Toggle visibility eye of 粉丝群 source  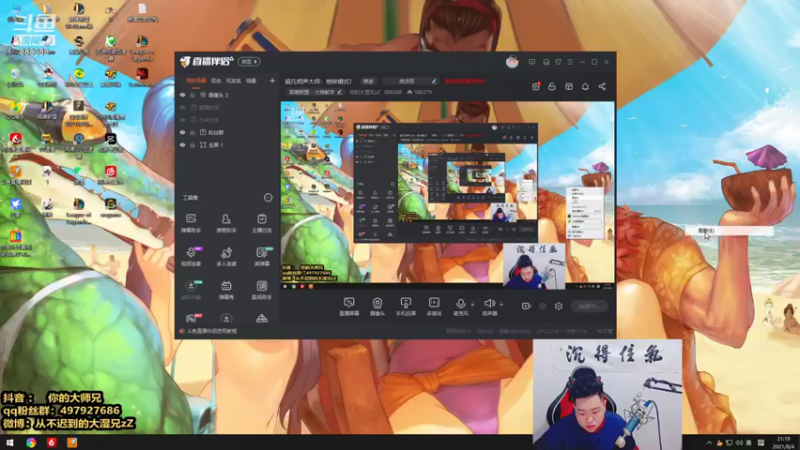183,132
